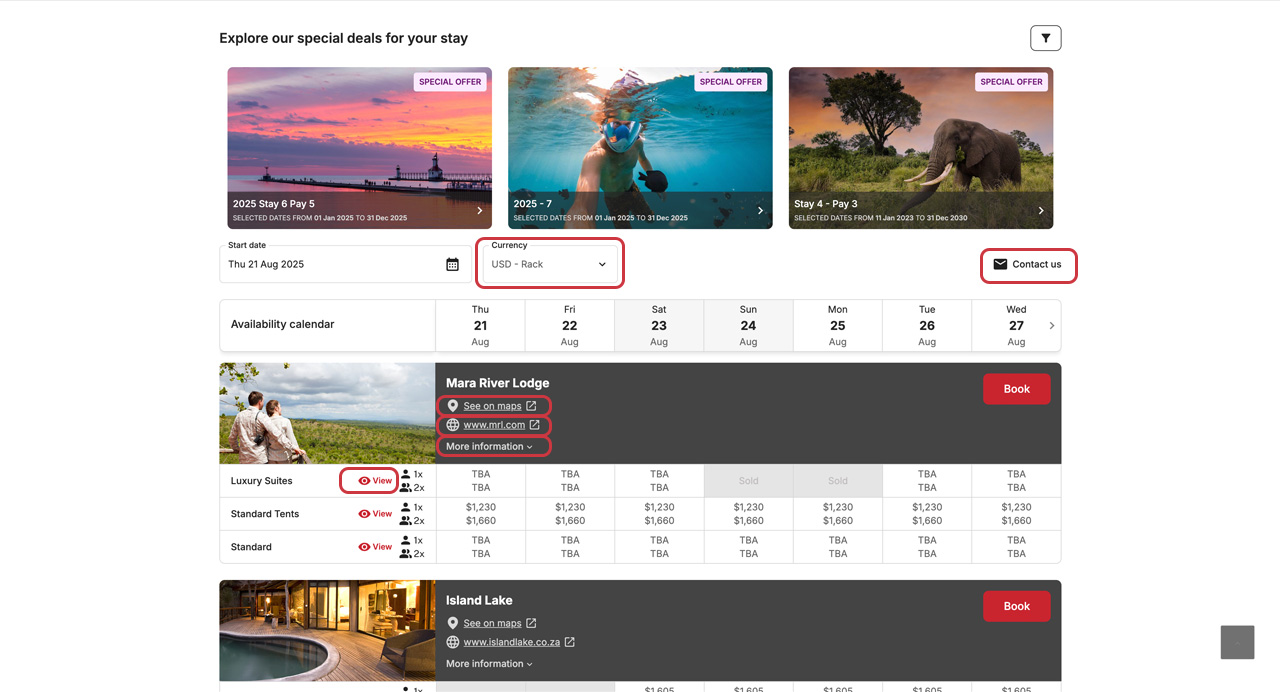Click Standard Tents price cell for Wed 27
The width and height of the screenshot is (1280, 692).
[1016, 514]
